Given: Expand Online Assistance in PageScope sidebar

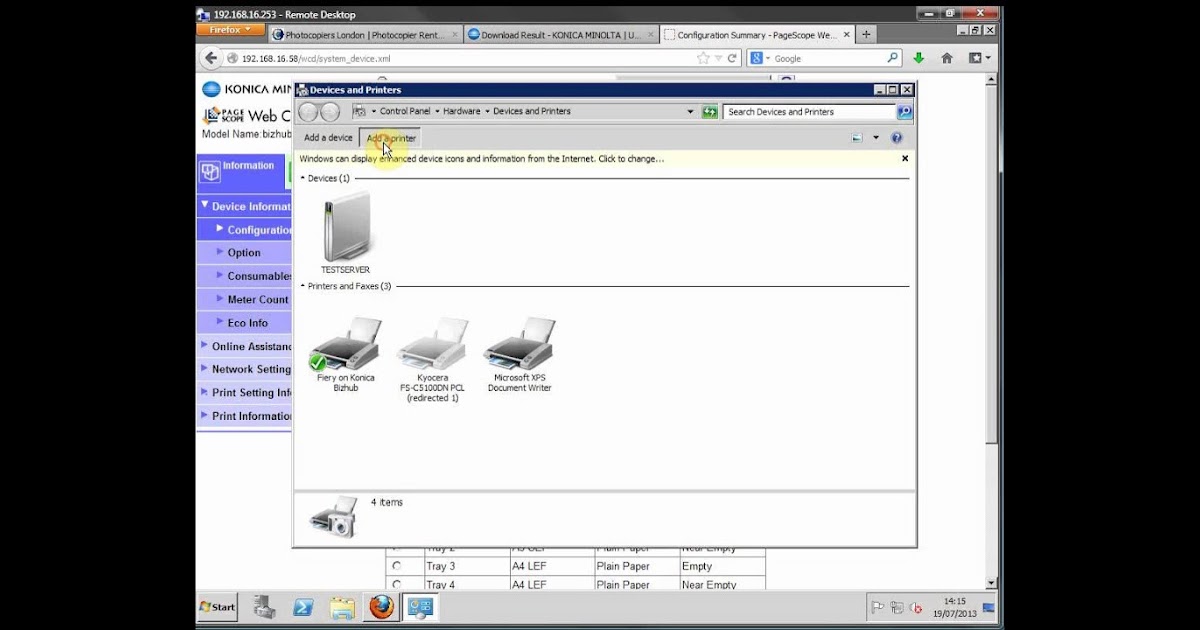Looking at the screenshot, I should pyautogui.click(x=245, y=346).
